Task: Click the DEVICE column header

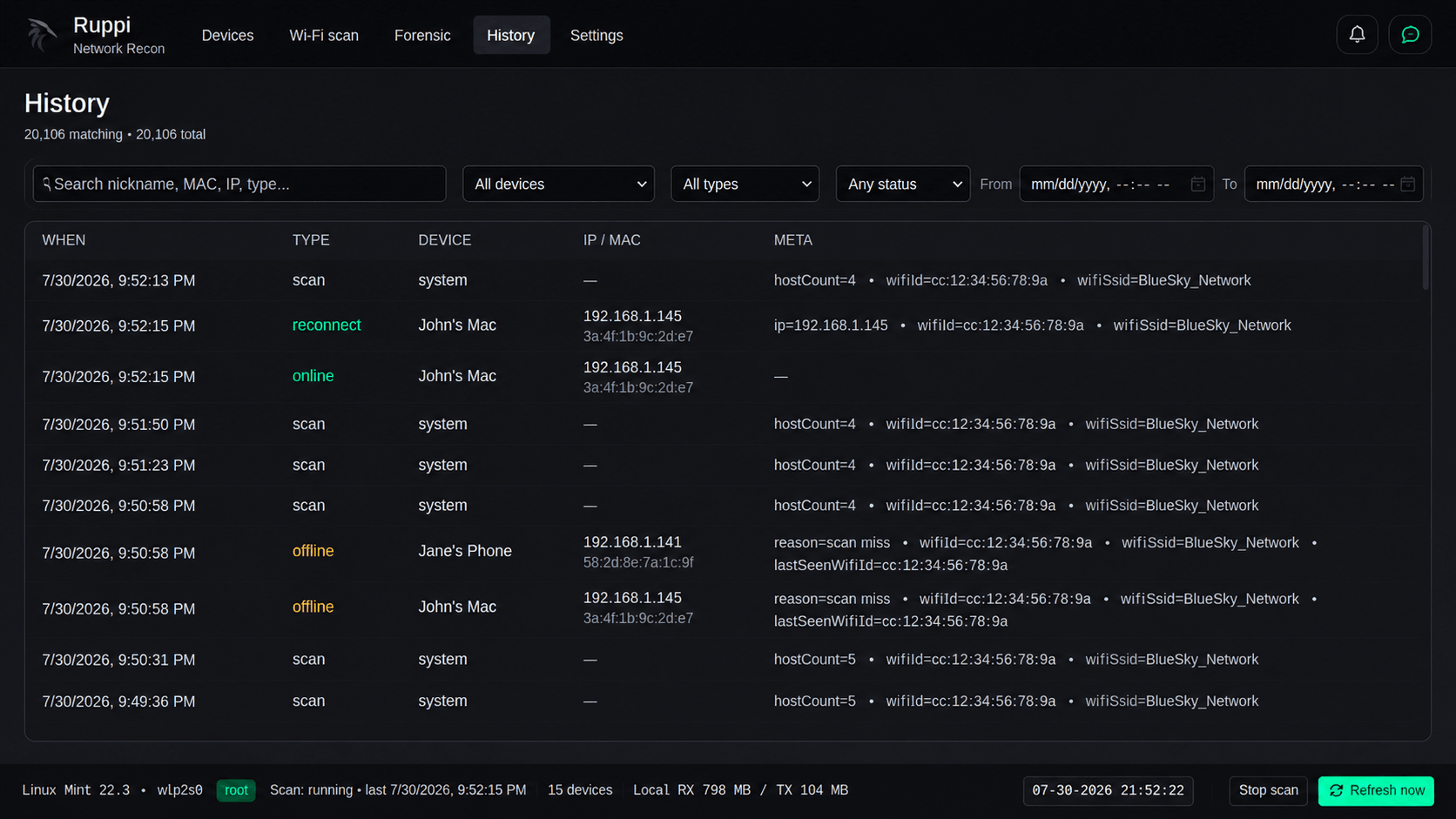Action: pos(444,240)
